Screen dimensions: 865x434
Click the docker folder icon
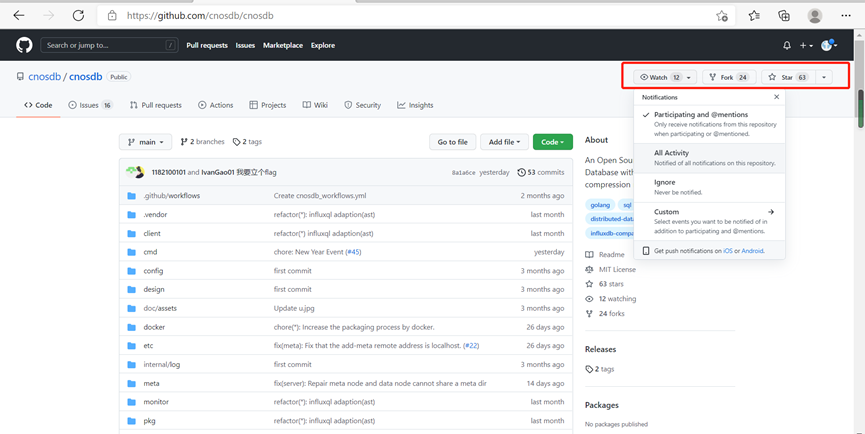(131, 327)
